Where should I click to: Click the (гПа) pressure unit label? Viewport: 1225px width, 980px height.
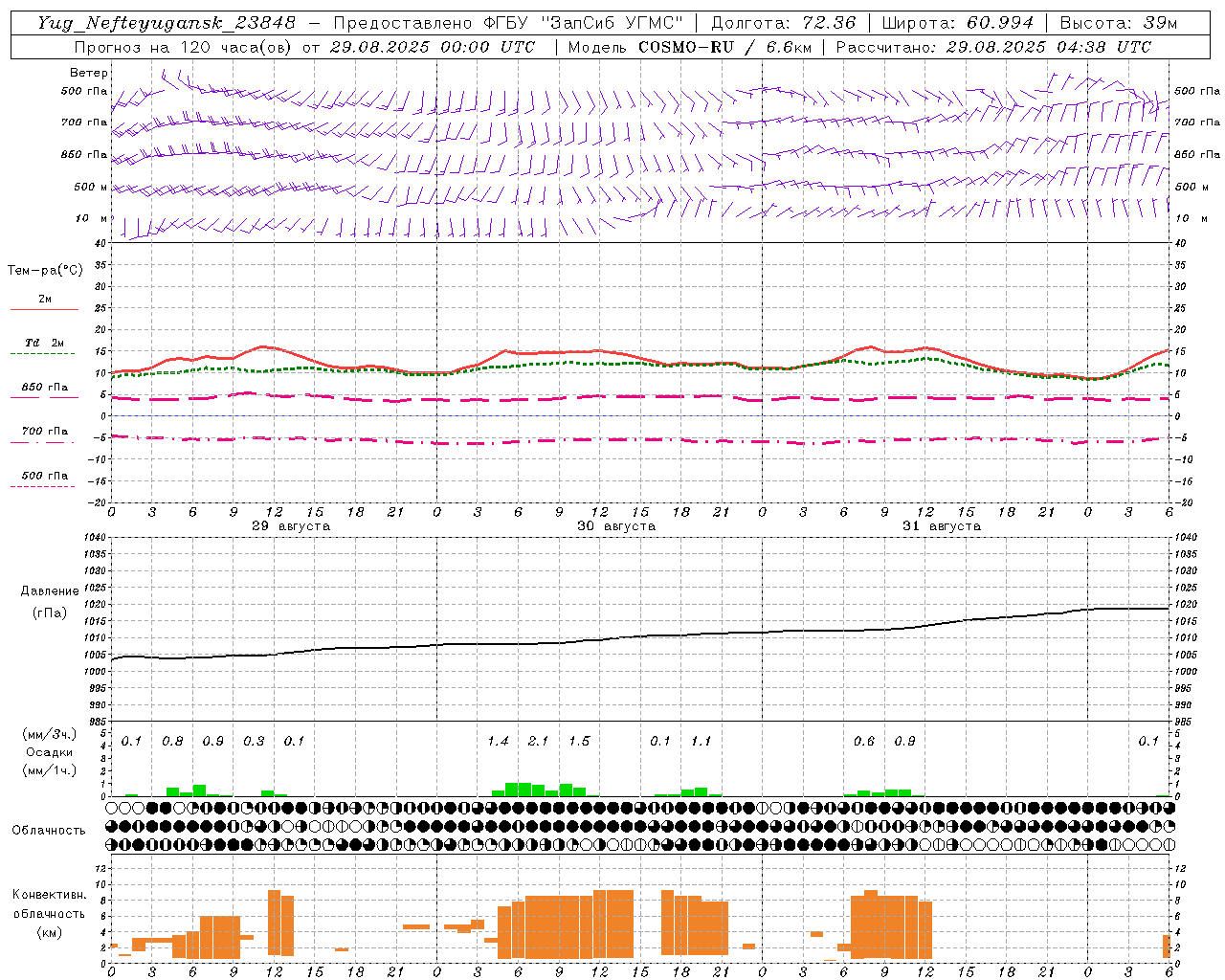50,612
